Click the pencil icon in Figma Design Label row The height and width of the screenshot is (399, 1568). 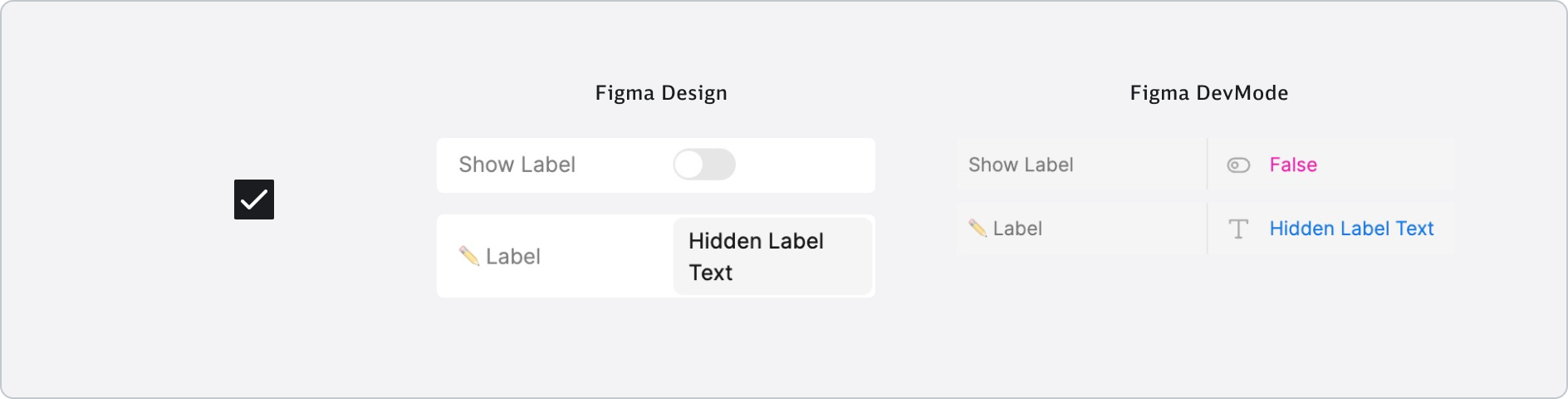point(469,256)
